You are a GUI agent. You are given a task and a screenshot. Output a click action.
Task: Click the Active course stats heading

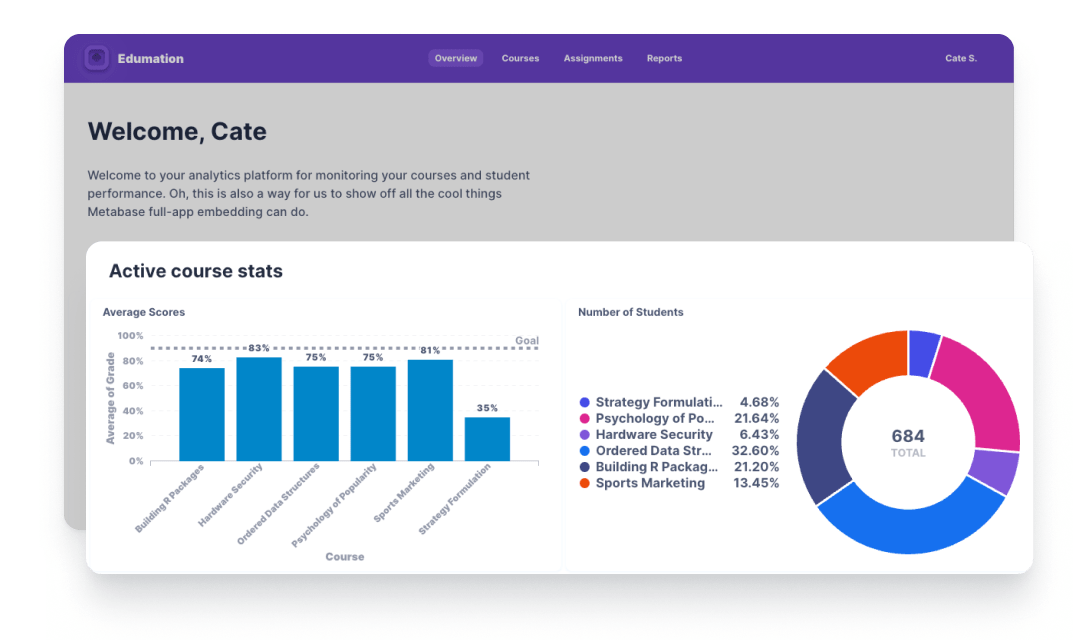(x=196, y=271)
